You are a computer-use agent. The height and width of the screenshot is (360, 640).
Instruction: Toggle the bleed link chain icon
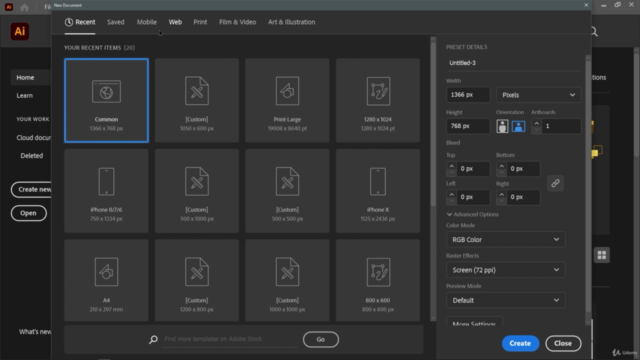[555, 183]
